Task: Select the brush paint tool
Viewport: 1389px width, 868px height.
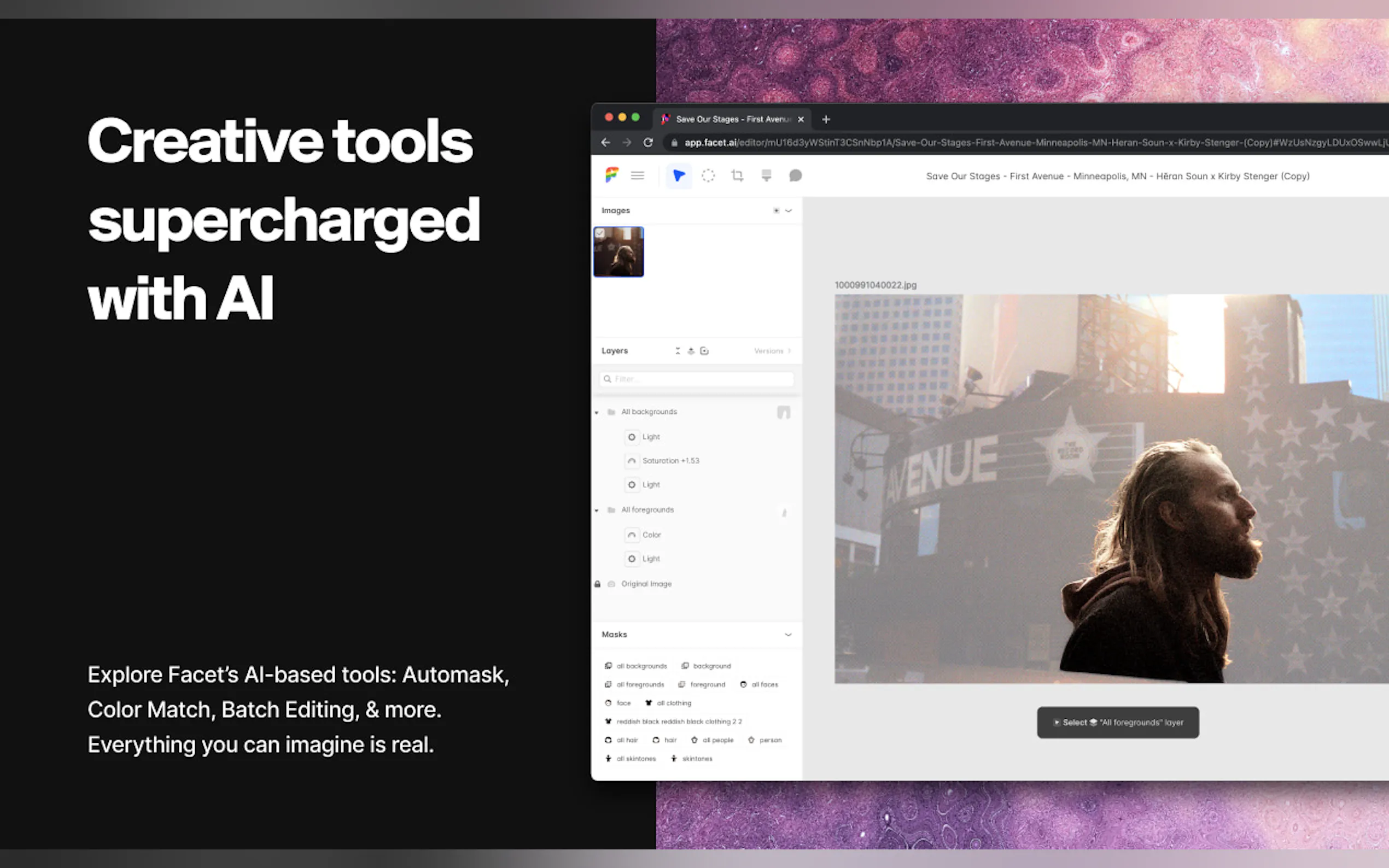Action: [766, 175]
